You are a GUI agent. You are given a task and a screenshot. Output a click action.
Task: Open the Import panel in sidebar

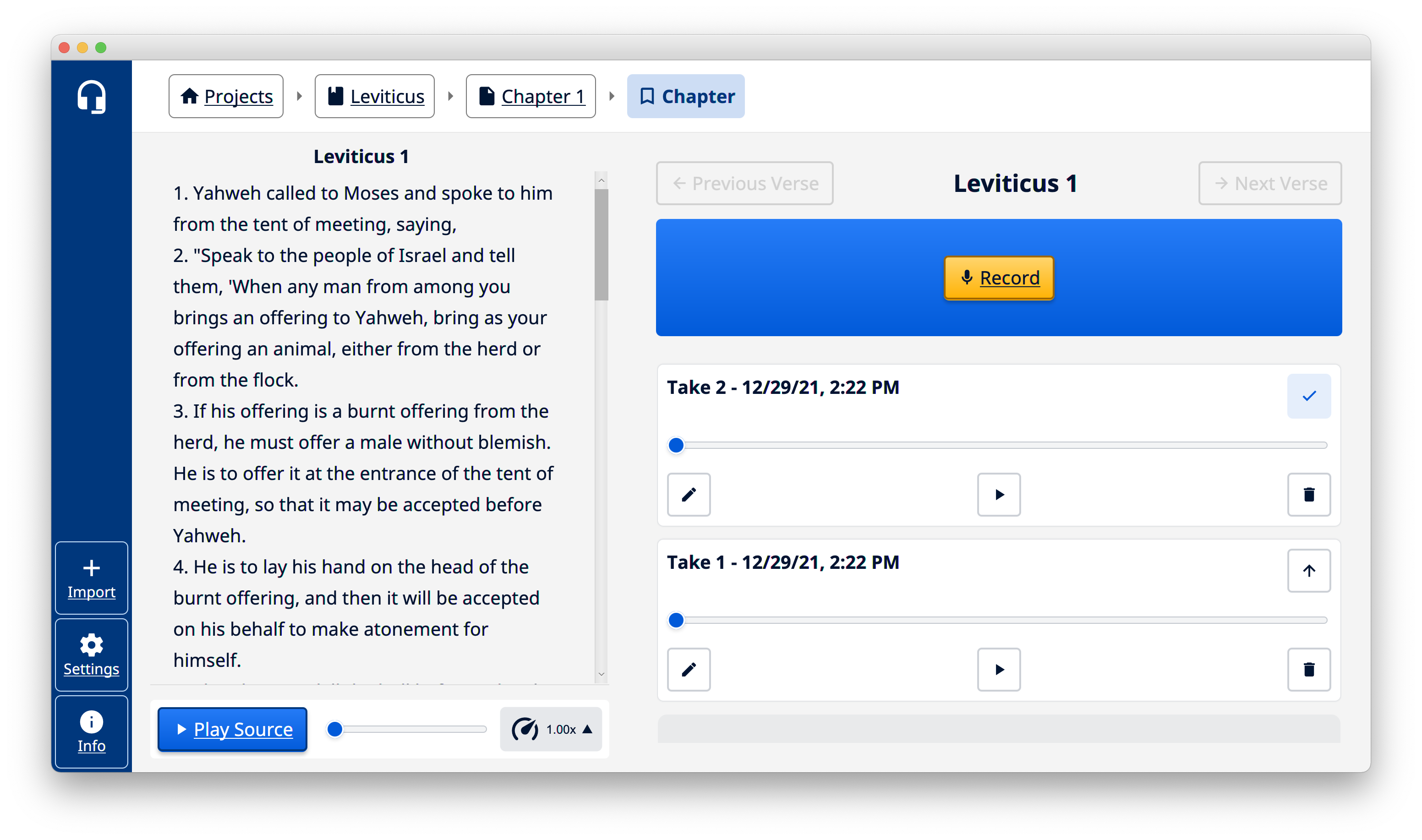(91, 578)
